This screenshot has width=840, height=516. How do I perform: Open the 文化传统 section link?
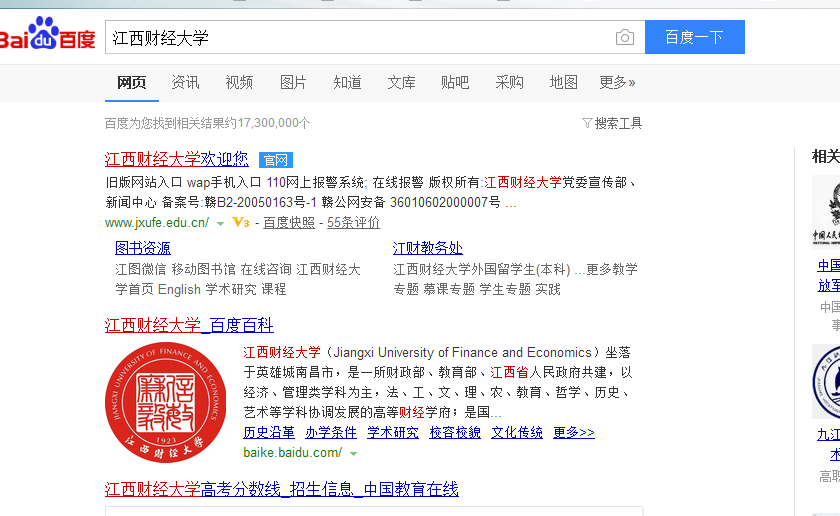[x=518, y=432]
